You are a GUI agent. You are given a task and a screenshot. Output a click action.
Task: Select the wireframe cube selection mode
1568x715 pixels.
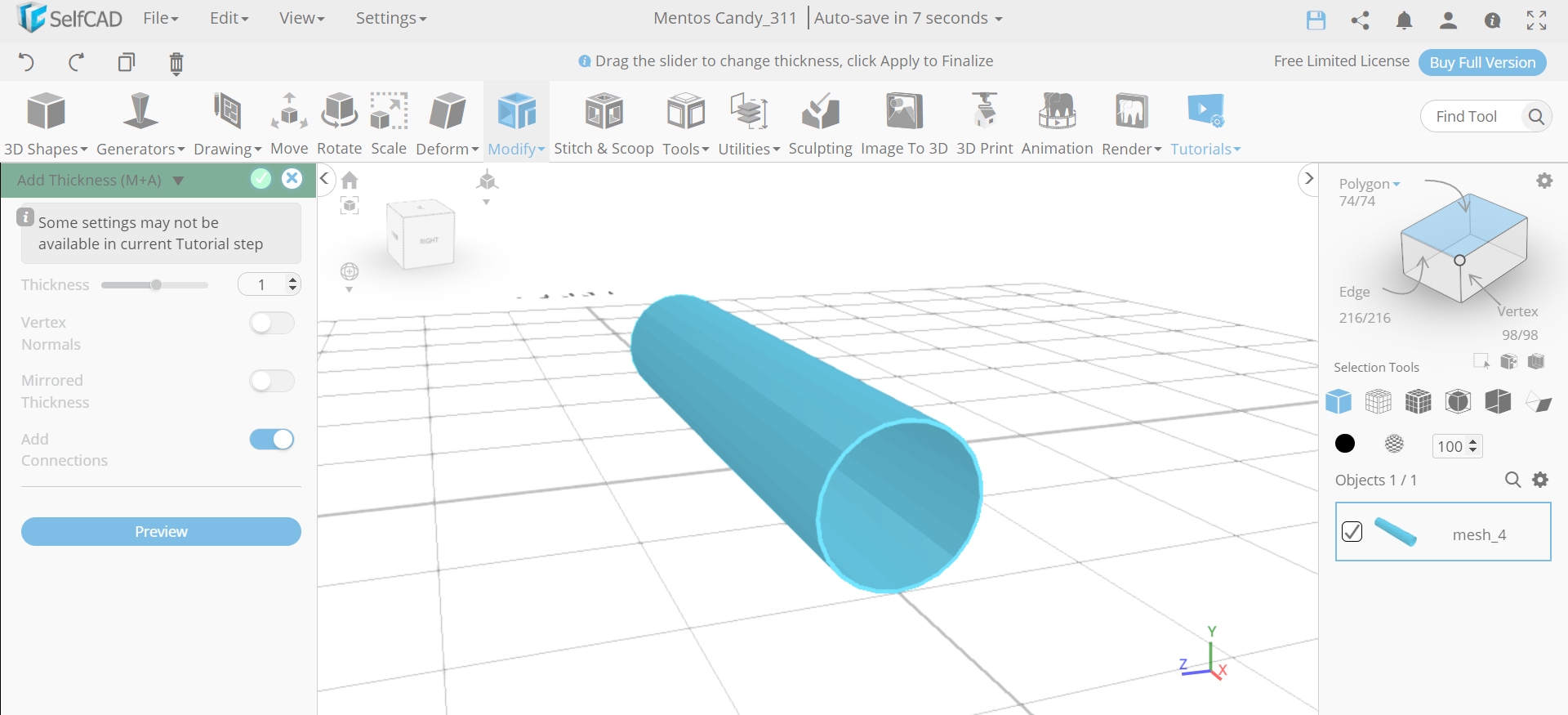pyautogui.click(x=1378, y=401)
